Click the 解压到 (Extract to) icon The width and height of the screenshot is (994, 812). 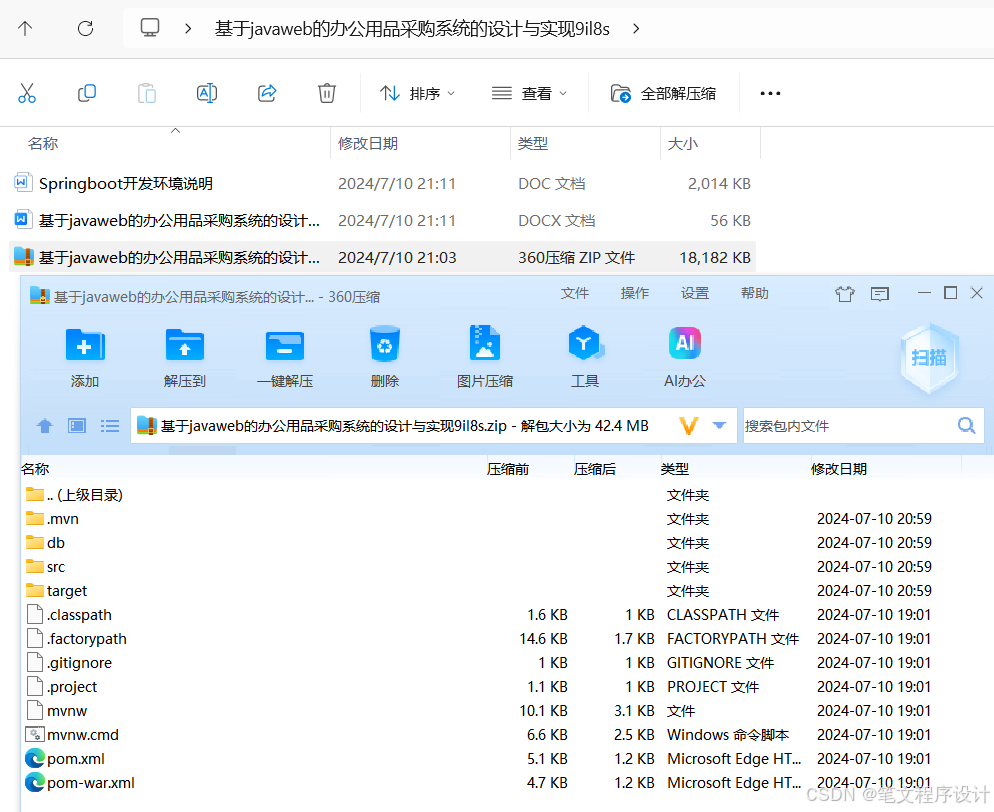(184, 355)
